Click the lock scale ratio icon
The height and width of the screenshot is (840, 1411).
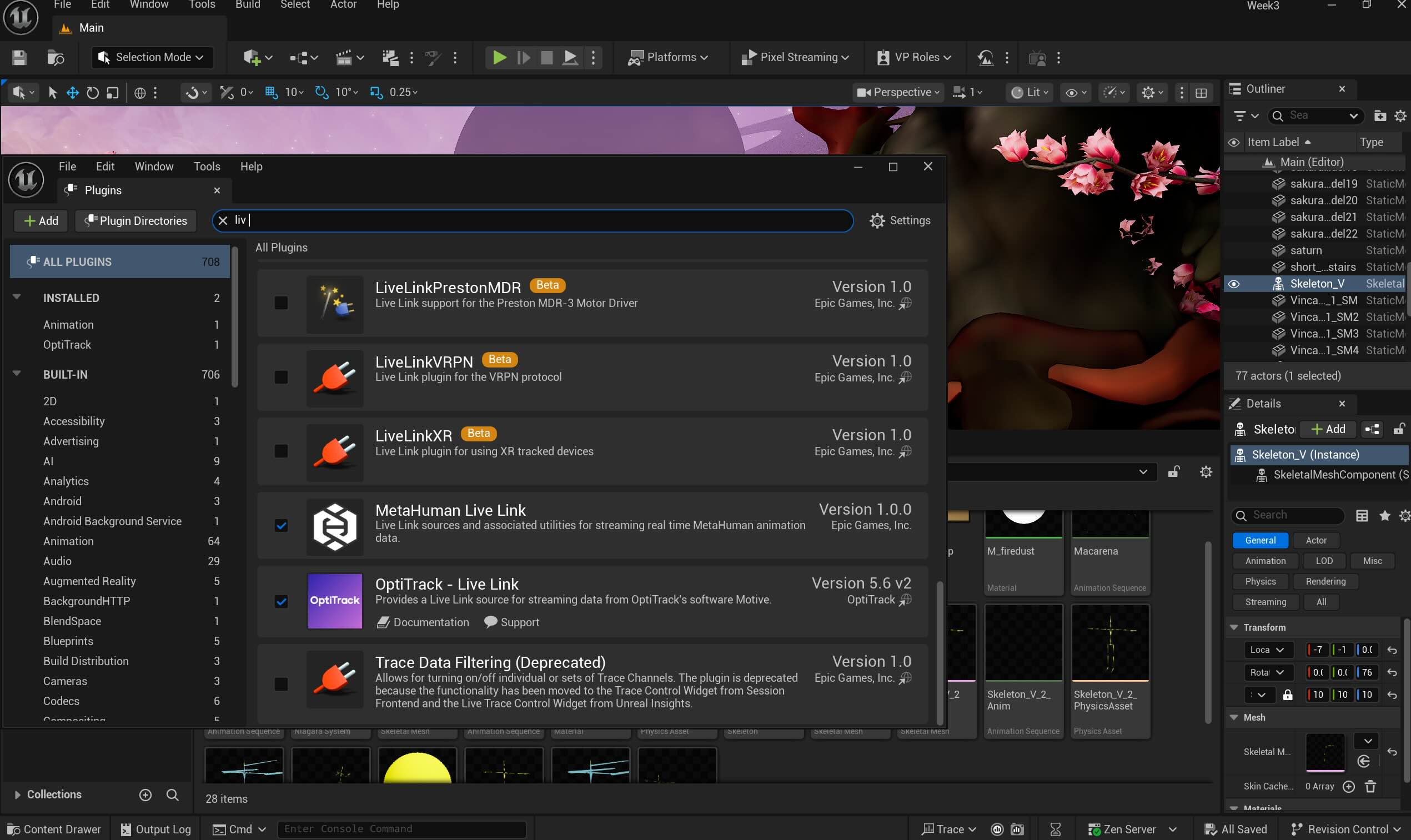click(1287, 695)
